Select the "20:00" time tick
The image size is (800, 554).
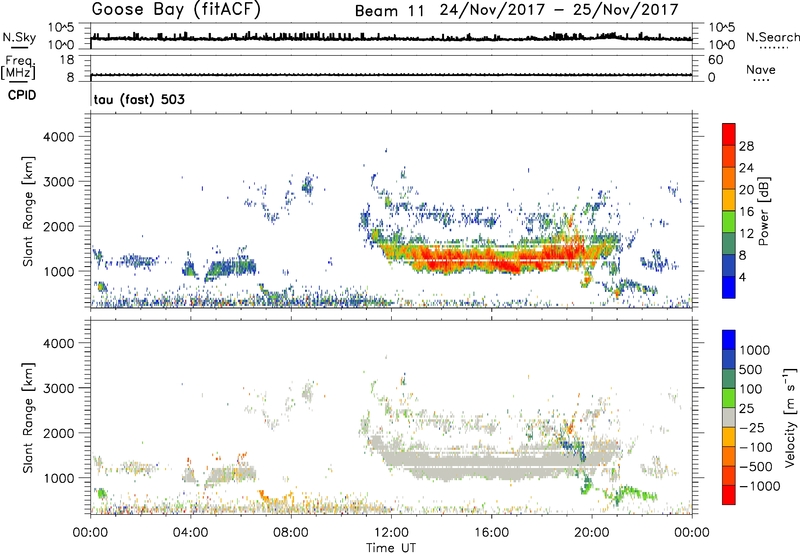pos(592,533)
